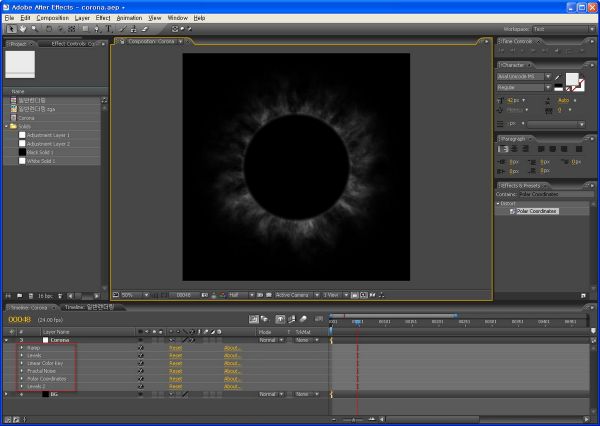Toggle the Motion Blur switch in timeline
The image size is (600, 426).
coord(303,319)
